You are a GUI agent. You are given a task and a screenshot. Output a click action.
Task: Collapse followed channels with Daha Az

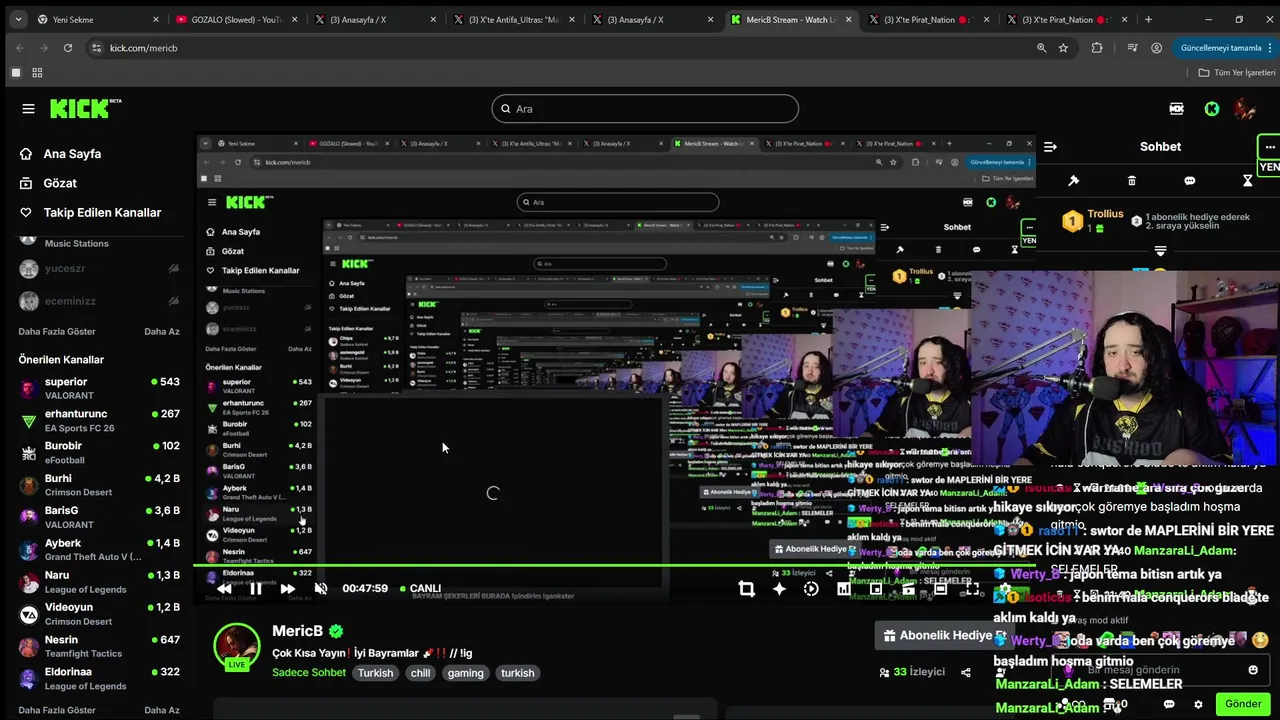click(x=162, y=331)
